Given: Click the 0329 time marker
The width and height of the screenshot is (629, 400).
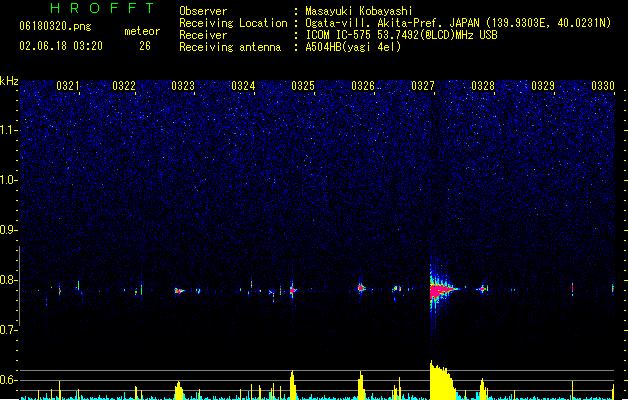Looking at the screenshot, I should coord(543,86).
